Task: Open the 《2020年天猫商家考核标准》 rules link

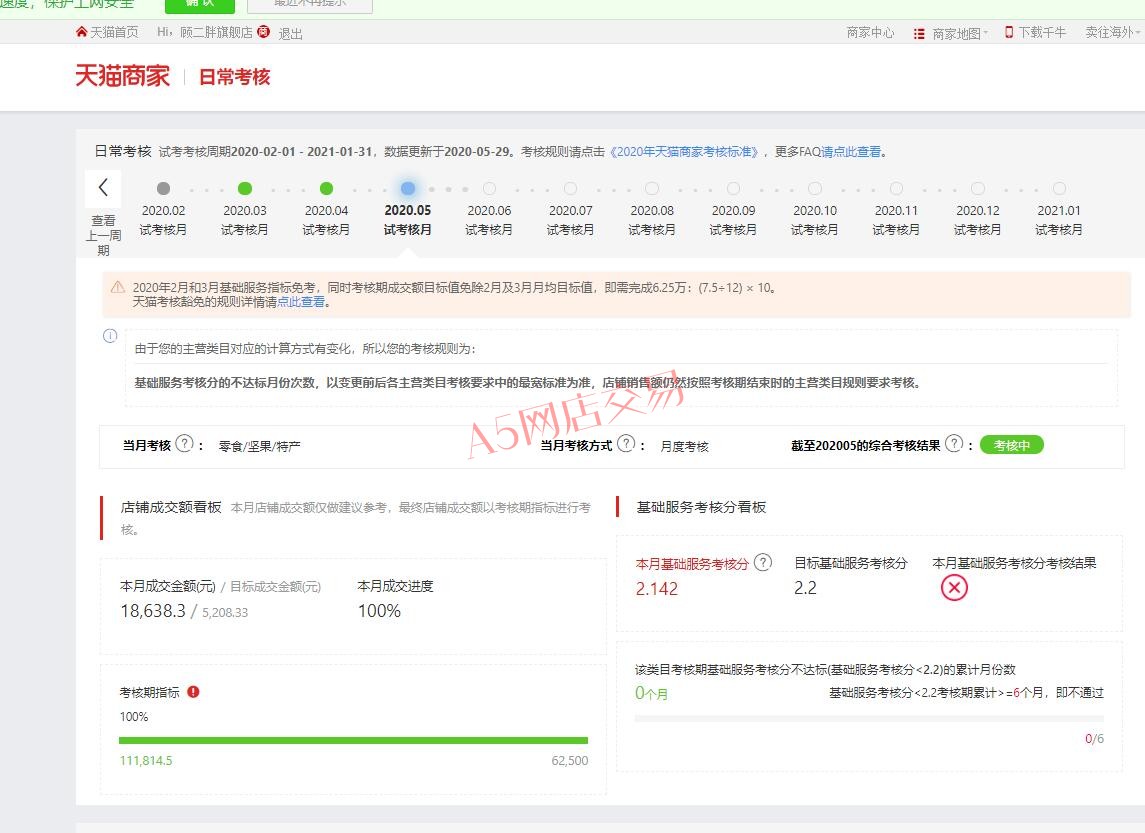Action: coord(683,152)
